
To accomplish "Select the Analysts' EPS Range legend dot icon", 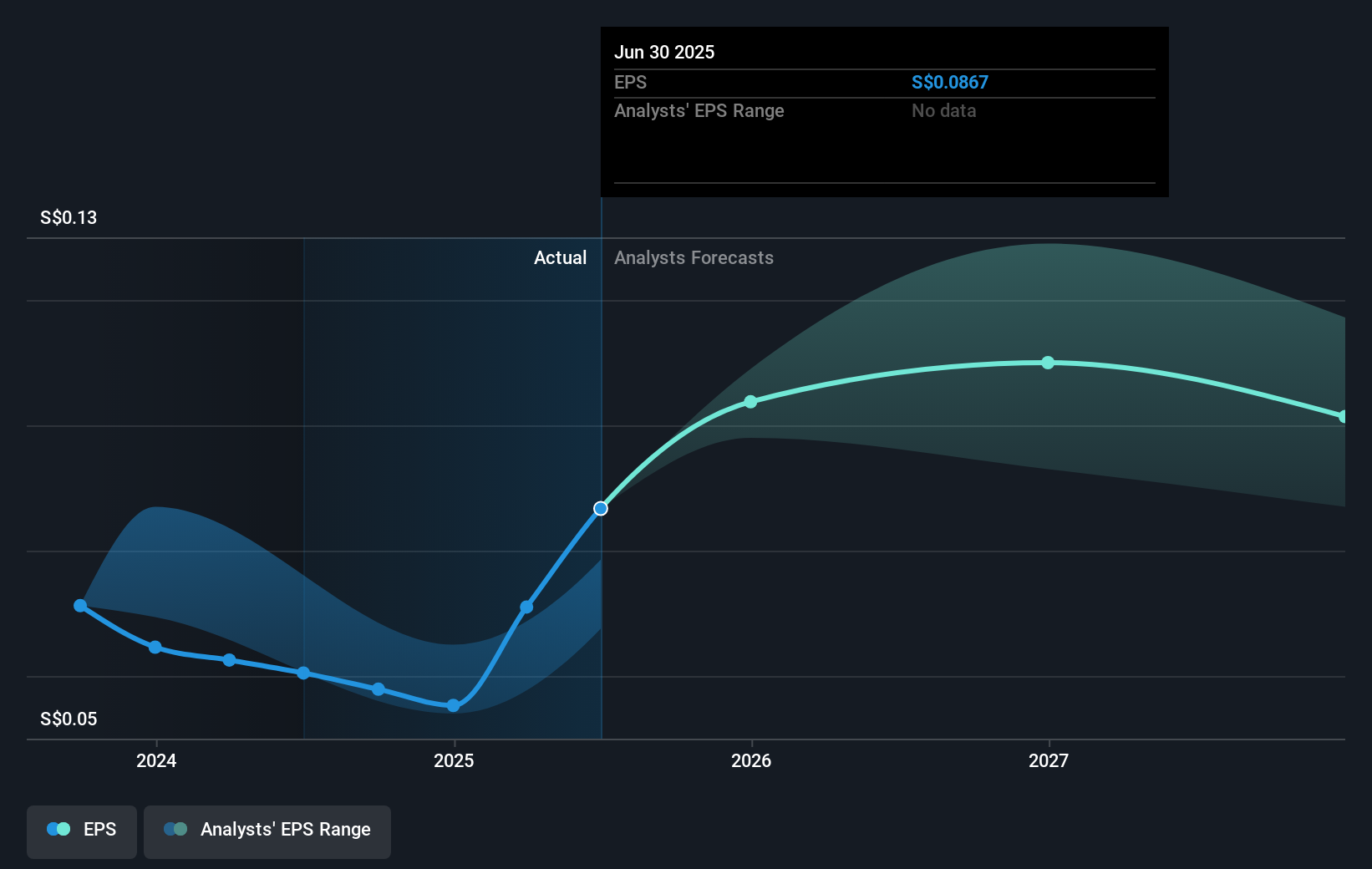I will (175, 829).
